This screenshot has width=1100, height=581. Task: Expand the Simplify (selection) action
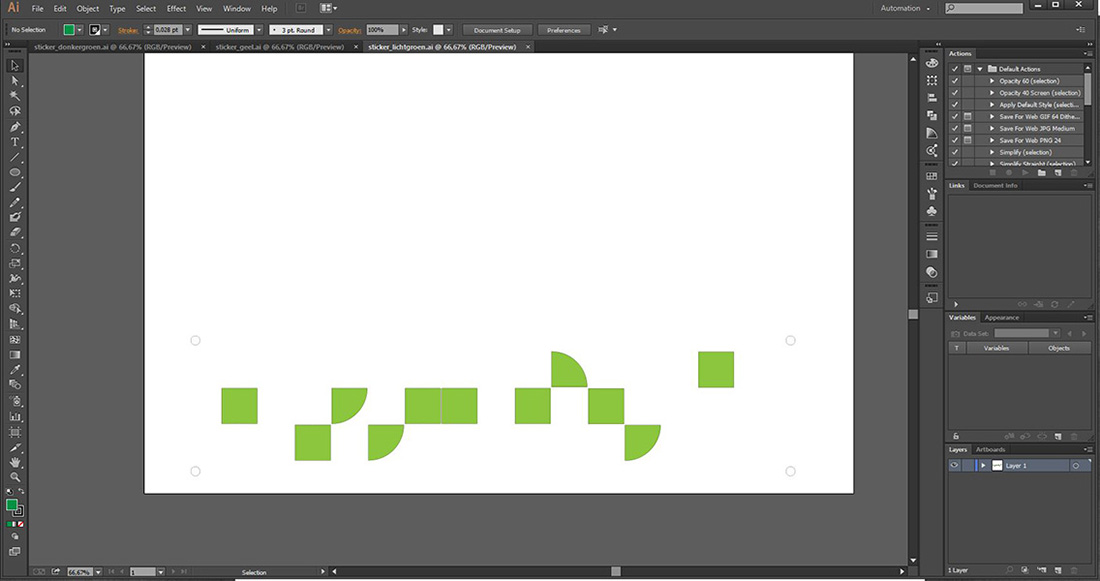pos(992,152)
